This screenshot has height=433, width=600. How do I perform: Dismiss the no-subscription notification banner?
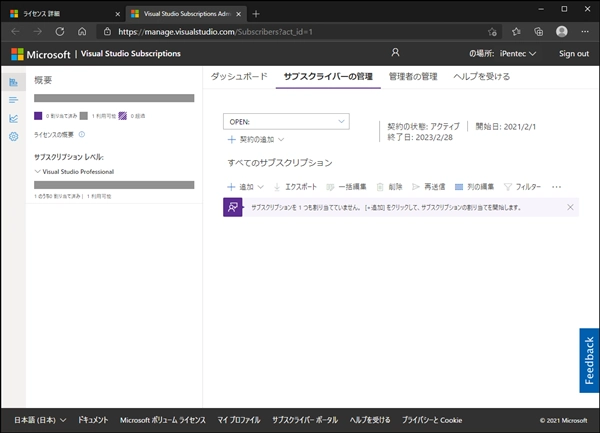pos(570,207)
